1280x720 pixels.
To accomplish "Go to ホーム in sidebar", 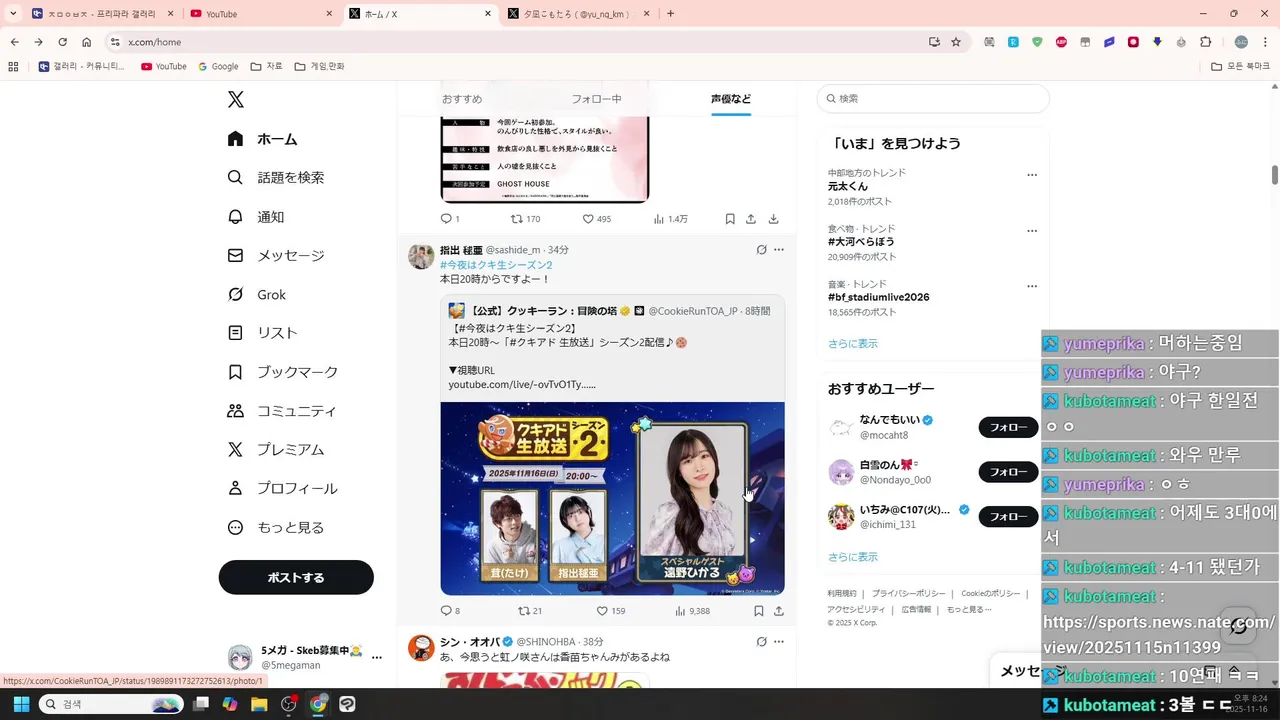I will coord(262,139).
